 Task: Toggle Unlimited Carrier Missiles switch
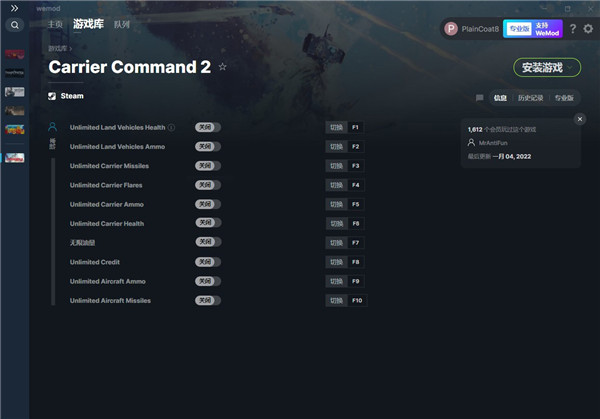point(208,166)
